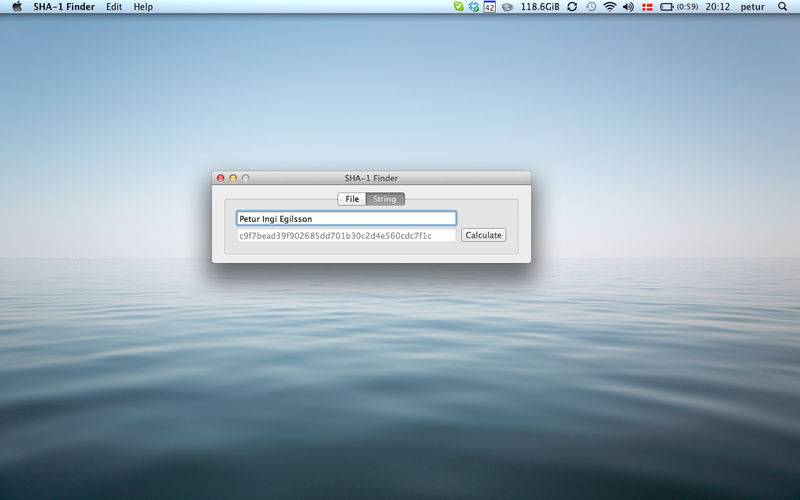Select the String tab

[x=385, y=199]
